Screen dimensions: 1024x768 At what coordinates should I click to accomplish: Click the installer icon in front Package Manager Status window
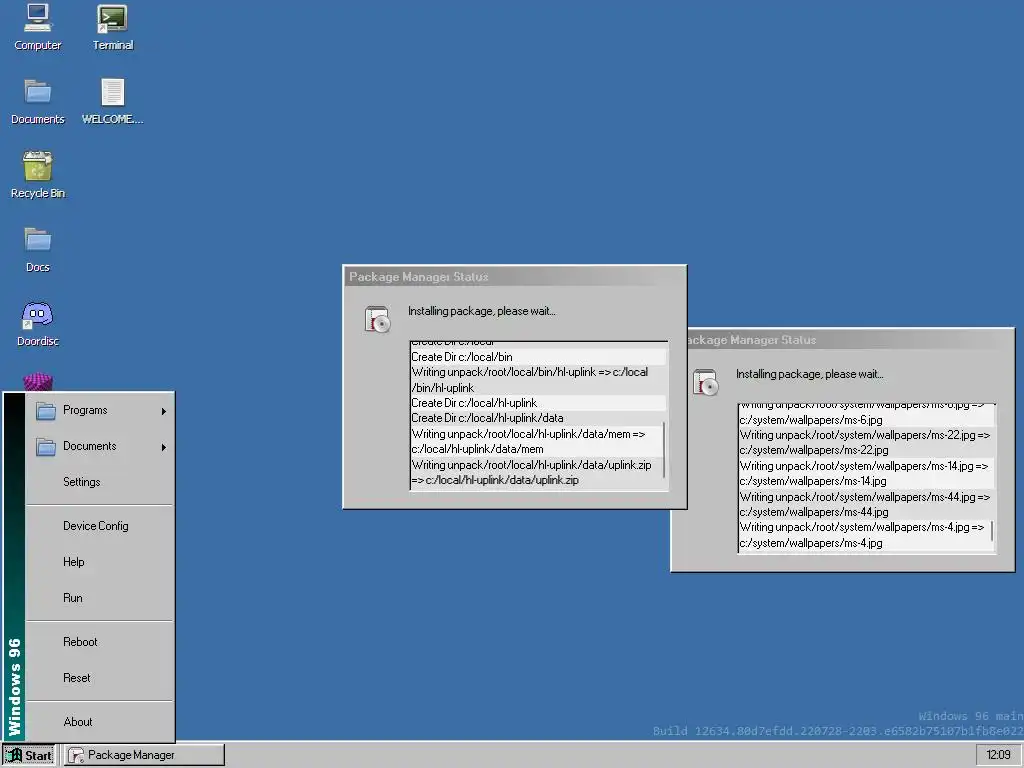click(x=377, y=319)
